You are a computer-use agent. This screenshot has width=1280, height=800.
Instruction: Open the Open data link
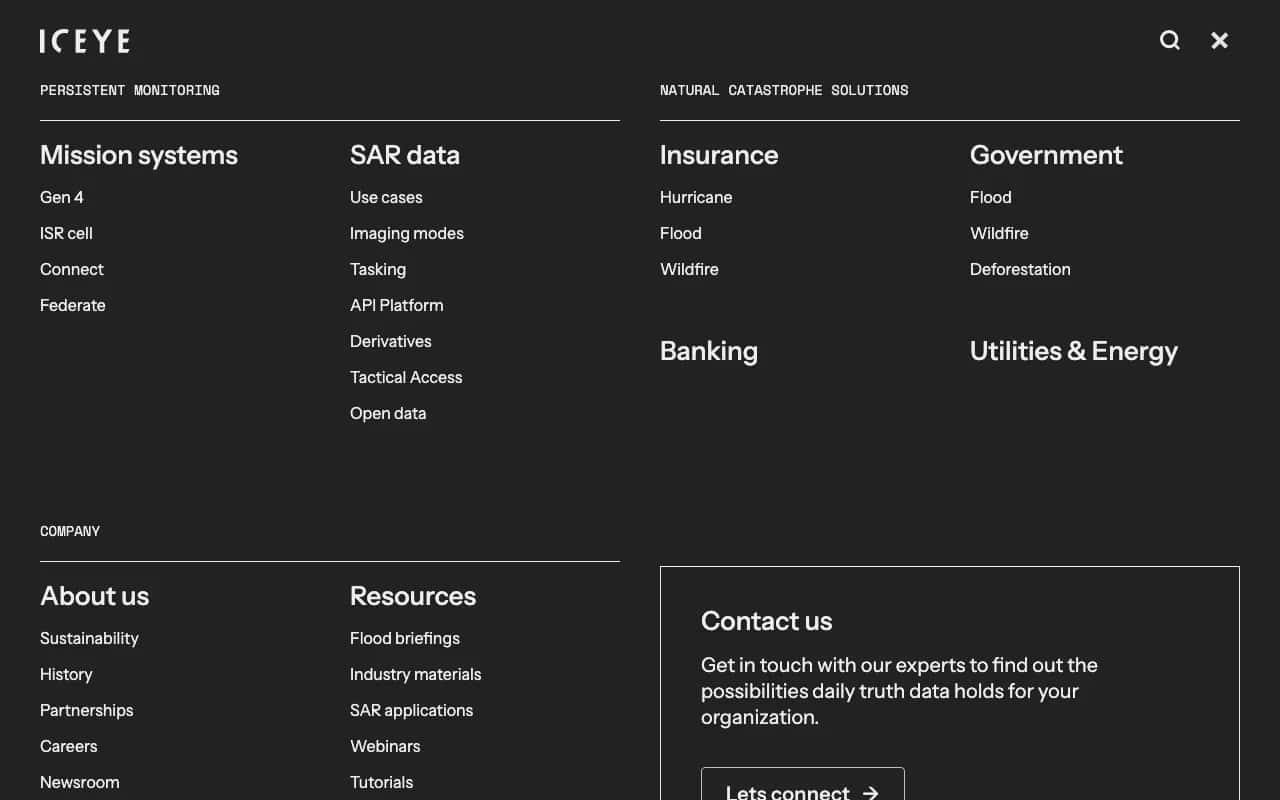[x=388, y=413]
